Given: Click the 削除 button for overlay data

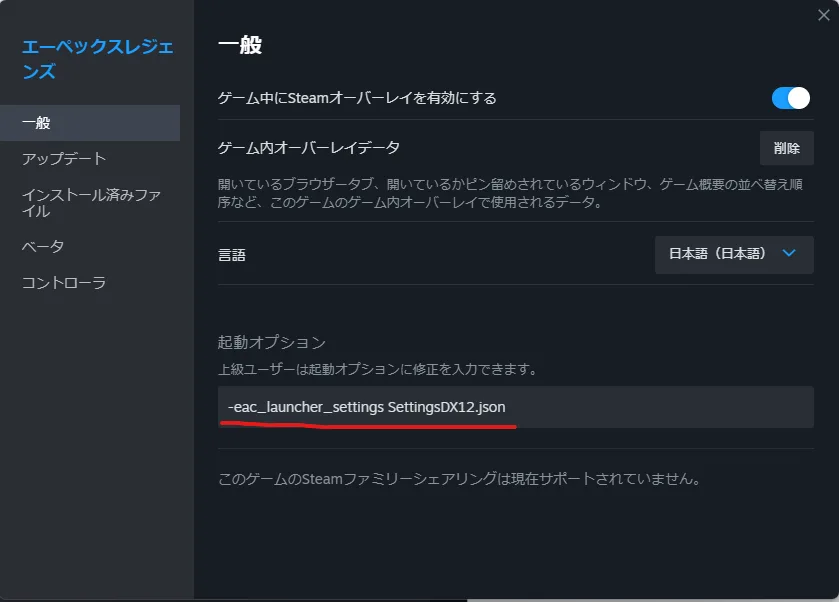Looking at the screenshot, I should tap(787, 148).
